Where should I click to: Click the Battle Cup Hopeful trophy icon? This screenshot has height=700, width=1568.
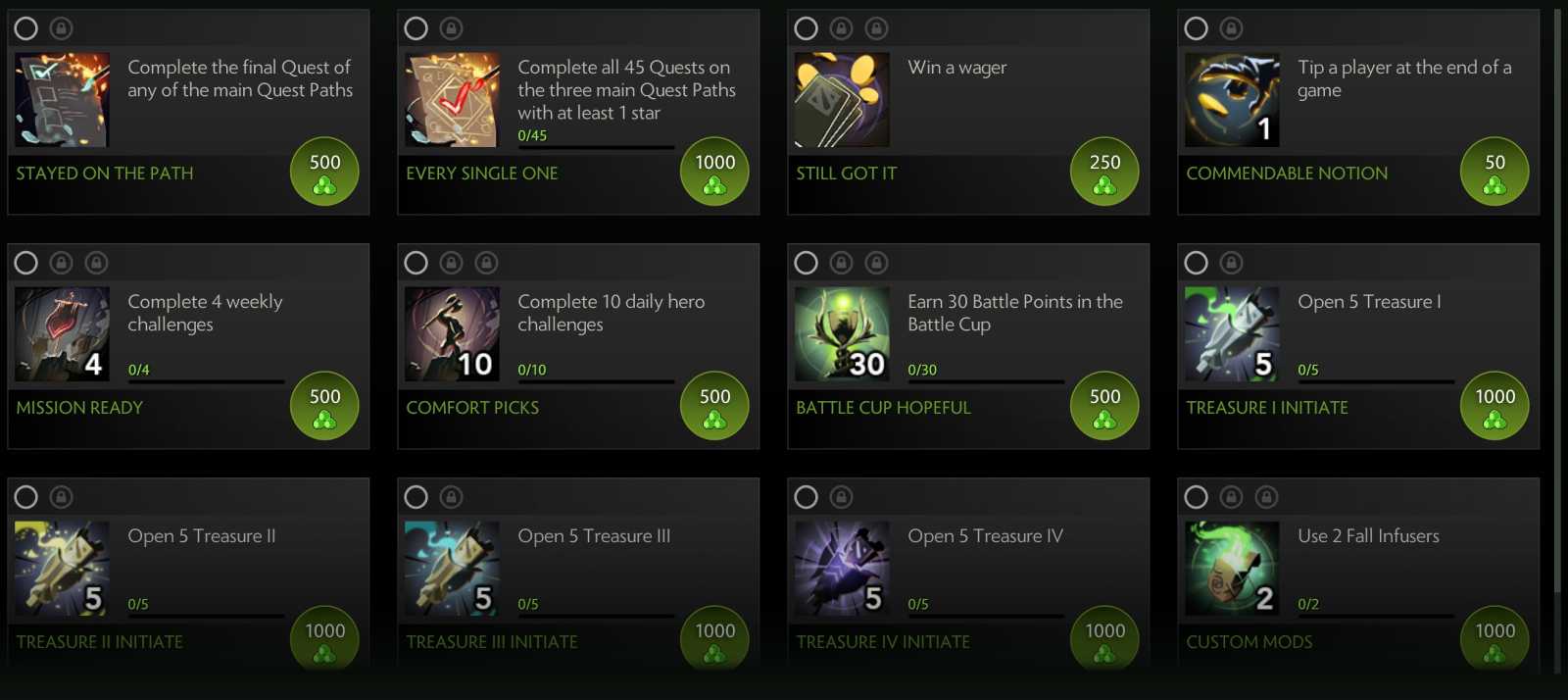coord(842,334)
